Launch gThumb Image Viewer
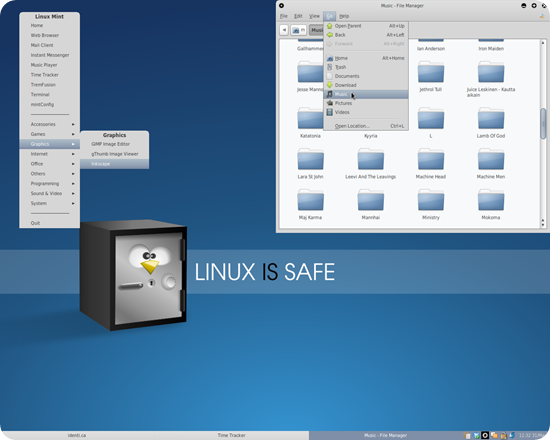550x440 pixels. point(114,154)
